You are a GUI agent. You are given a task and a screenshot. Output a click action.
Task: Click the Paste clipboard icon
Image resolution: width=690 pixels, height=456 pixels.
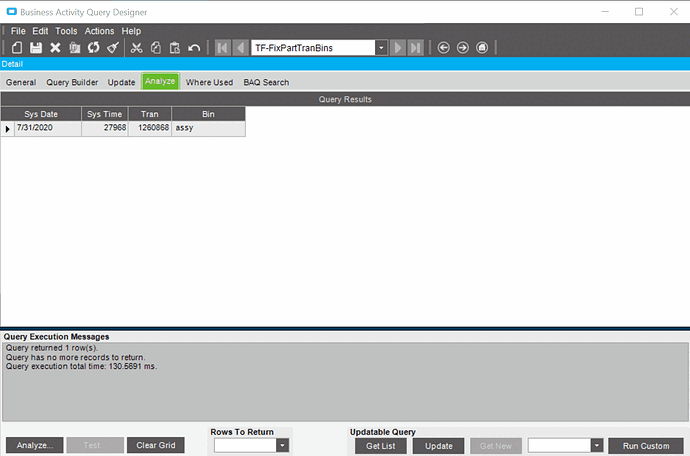pos(175,48)
